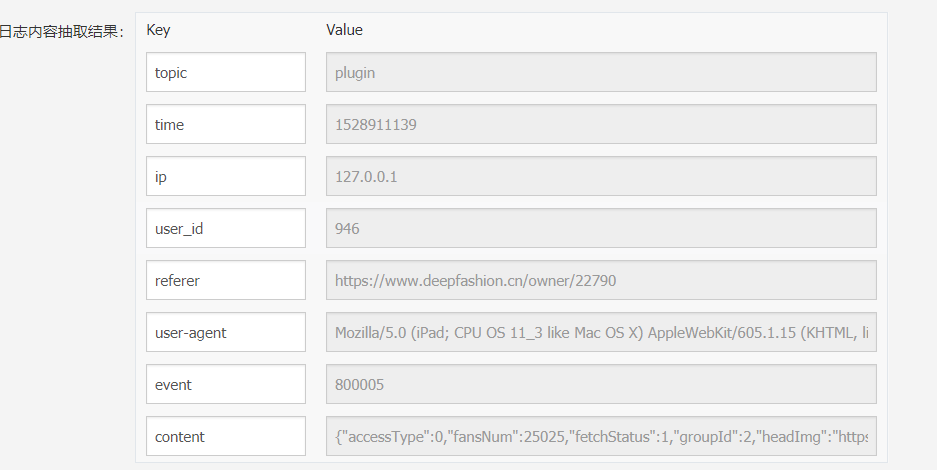Focus the user_id key field

225,228
